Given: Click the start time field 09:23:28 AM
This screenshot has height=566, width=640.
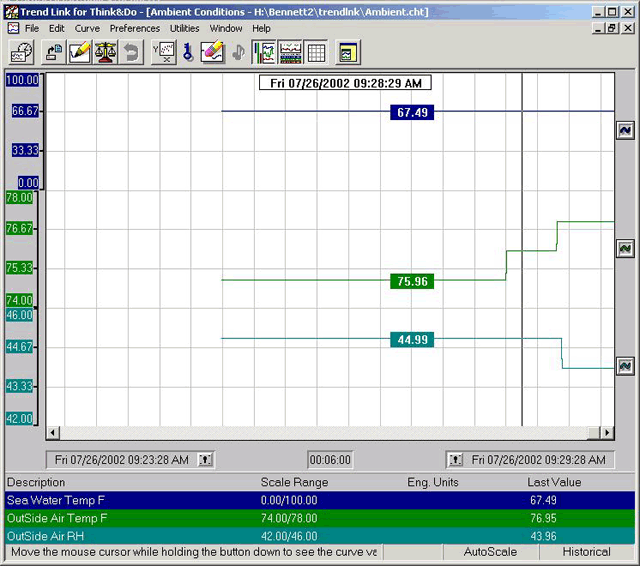Looking at the screenshot, I should [122, 460].
